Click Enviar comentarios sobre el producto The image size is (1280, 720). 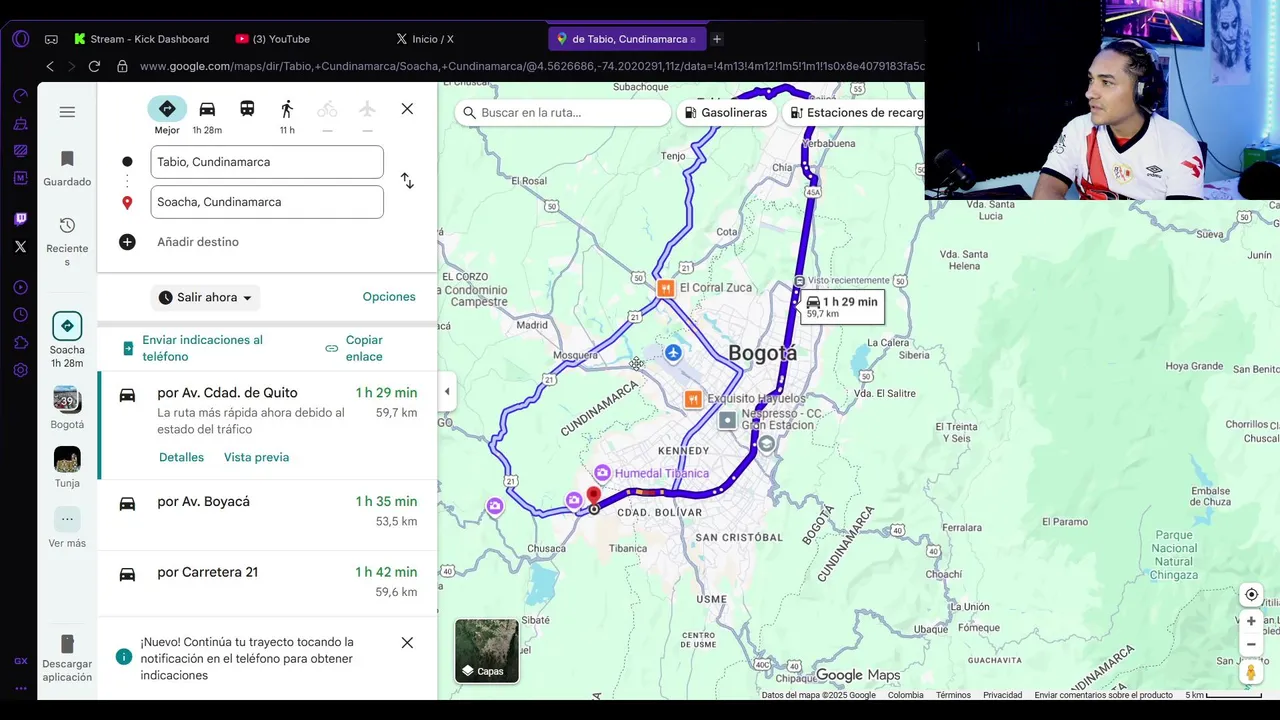point(1103,695)
